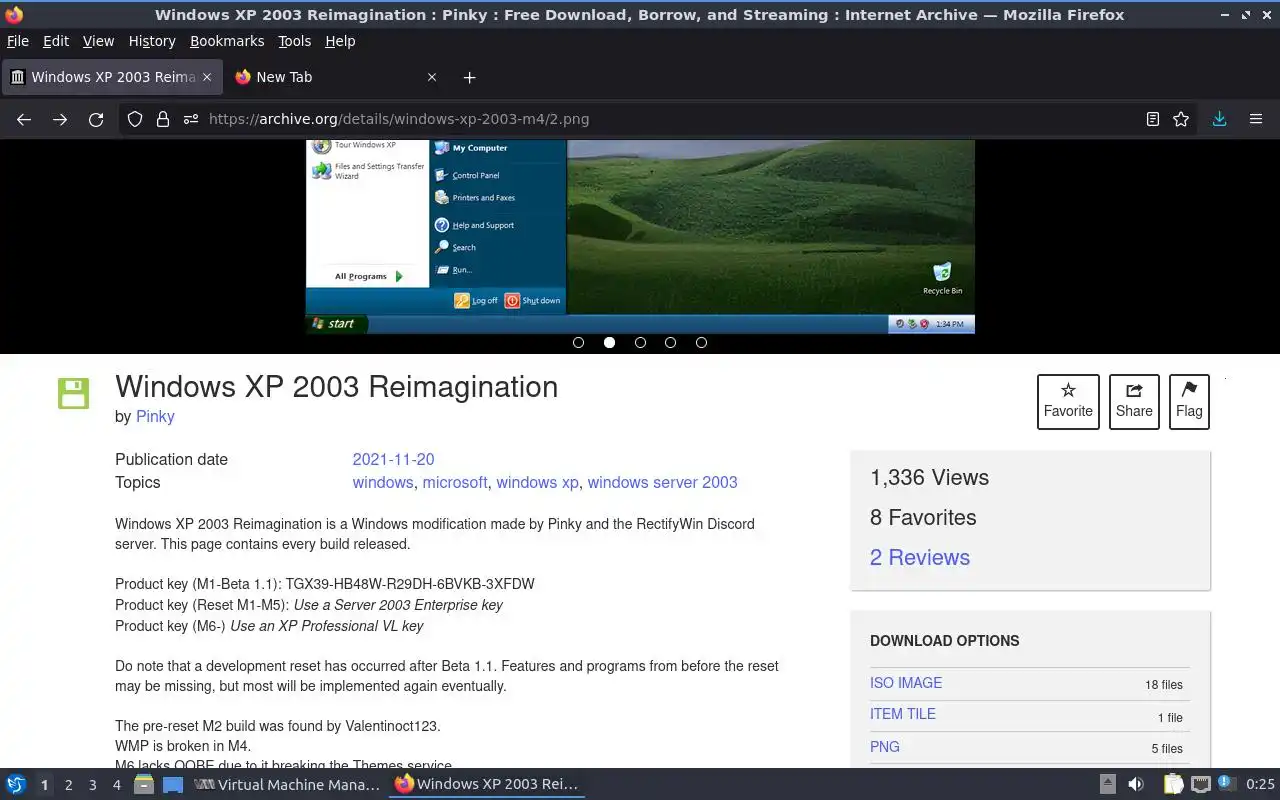Open the Edit menu

point(56,41)
